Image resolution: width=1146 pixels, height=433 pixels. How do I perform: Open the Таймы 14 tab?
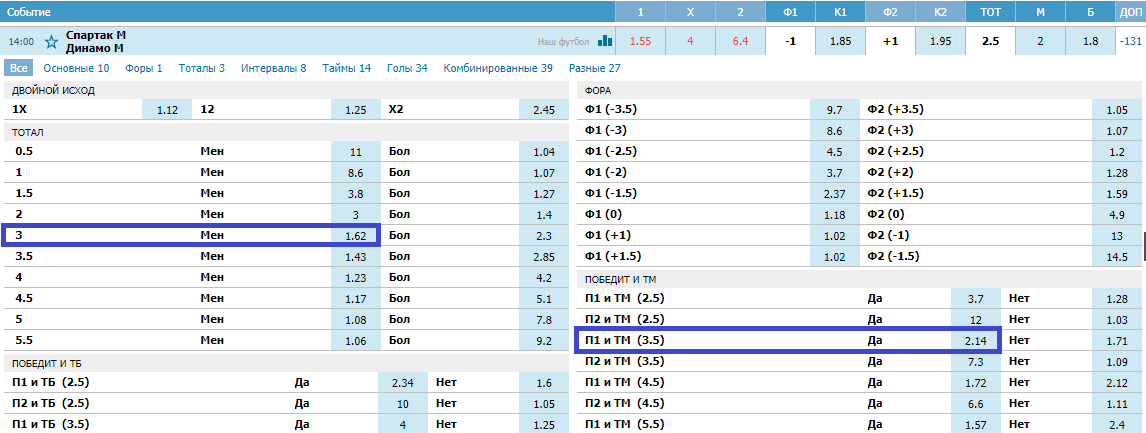(x=346, y=68)
